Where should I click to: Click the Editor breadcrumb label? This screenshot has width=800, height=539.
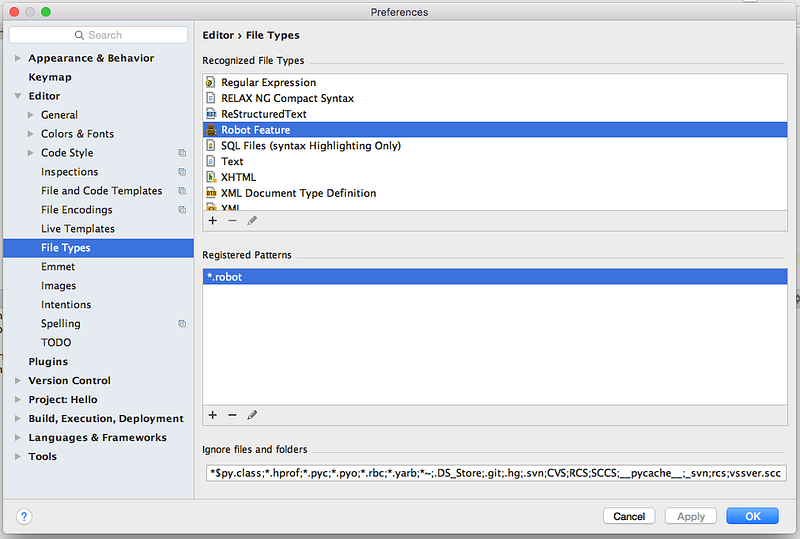[218, 35]
